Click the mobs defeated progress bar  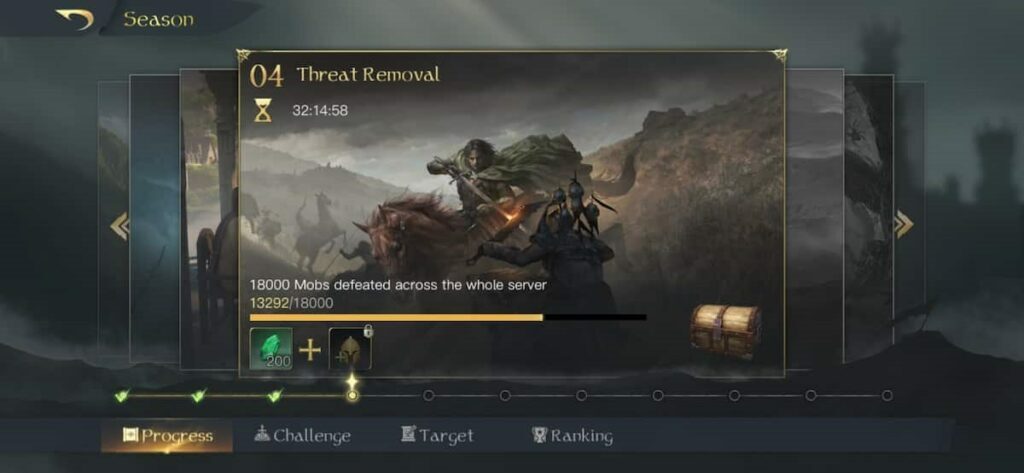[448, 318]
